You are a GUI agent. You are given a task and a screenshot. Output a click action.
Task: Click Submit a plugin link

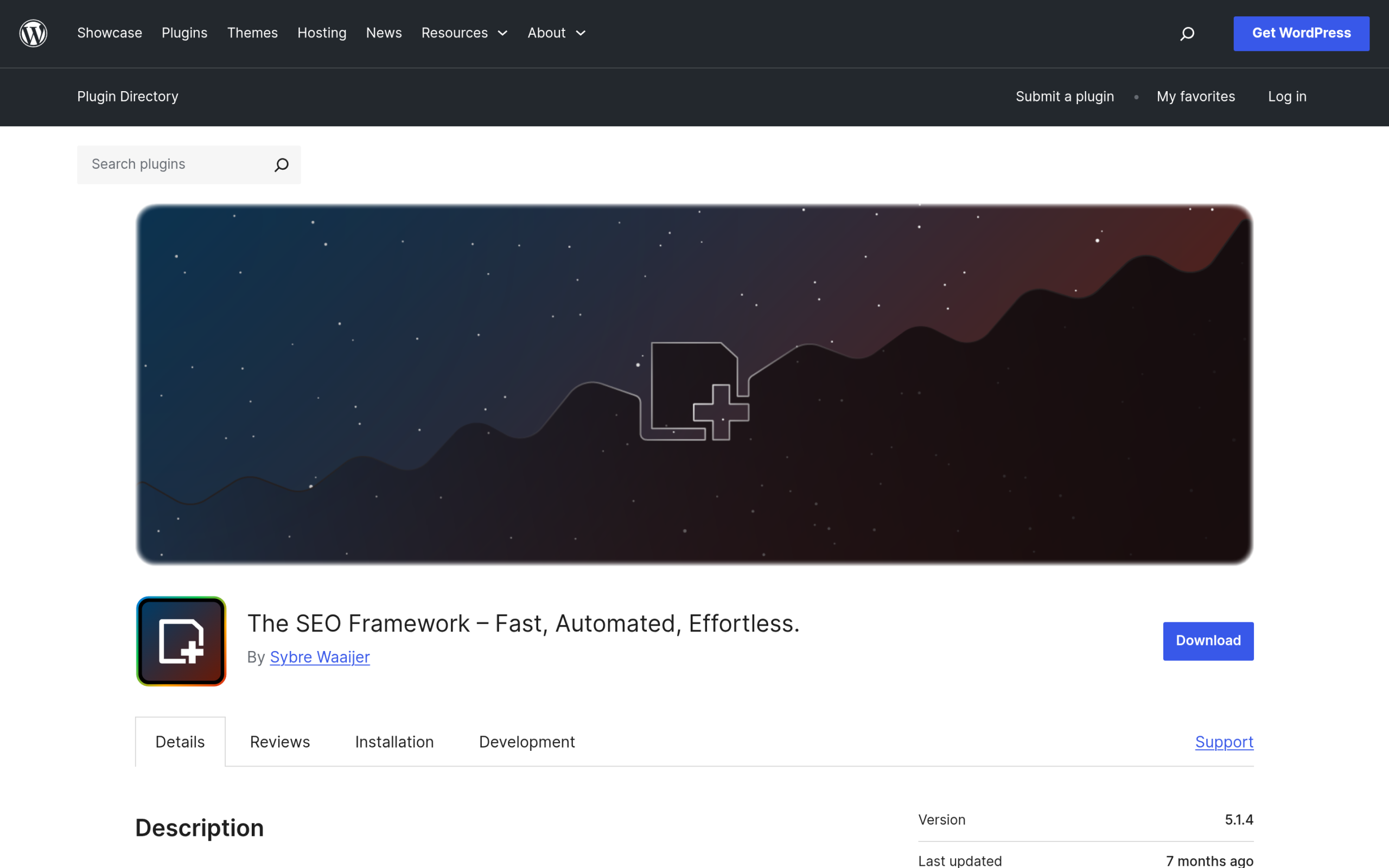pyautogui.click(x=1065, y=97)
